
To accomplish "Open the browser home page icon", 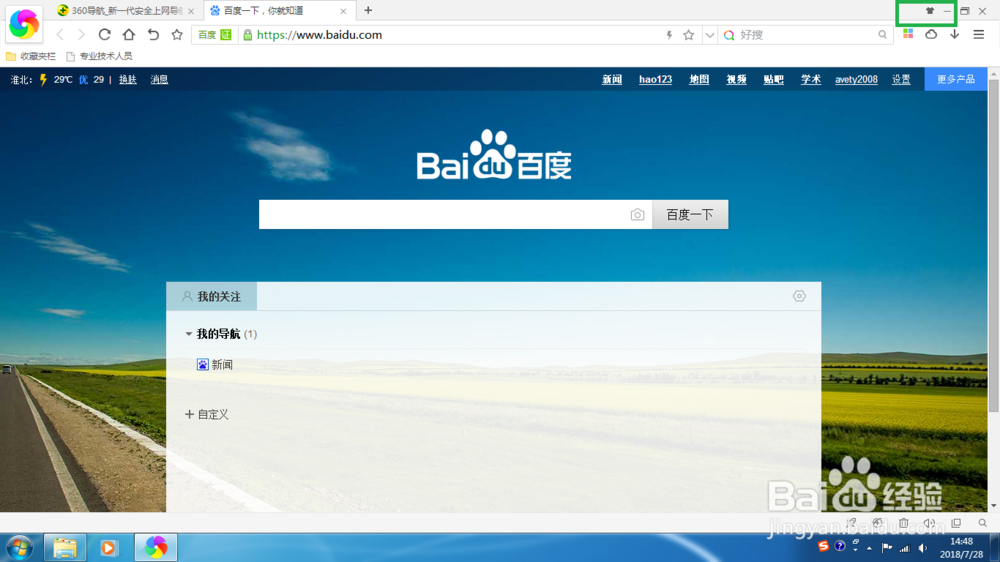I will click(129, 34).
